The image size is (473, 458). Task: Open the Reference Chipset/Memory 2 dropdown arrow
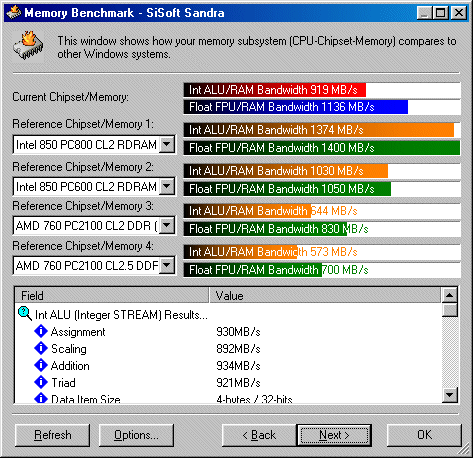(x=167, y=186)
